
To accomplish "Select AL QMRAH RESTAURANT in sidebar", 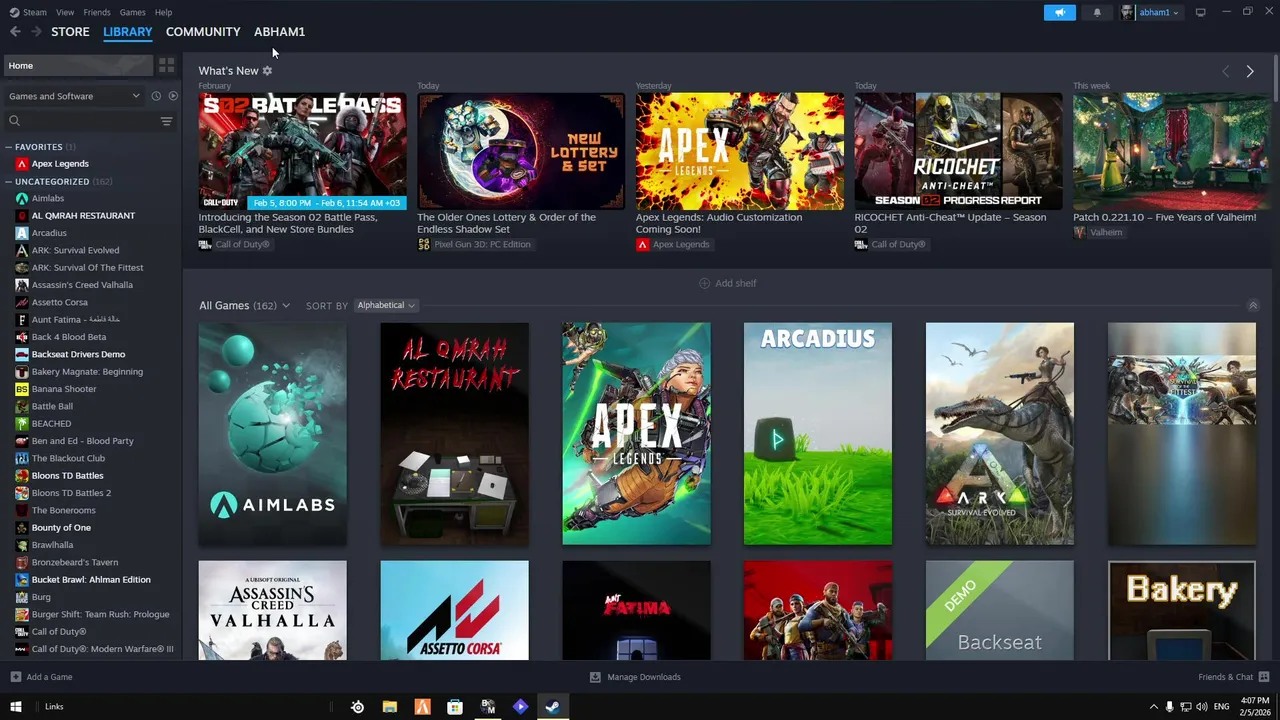I will pos(83,215).
